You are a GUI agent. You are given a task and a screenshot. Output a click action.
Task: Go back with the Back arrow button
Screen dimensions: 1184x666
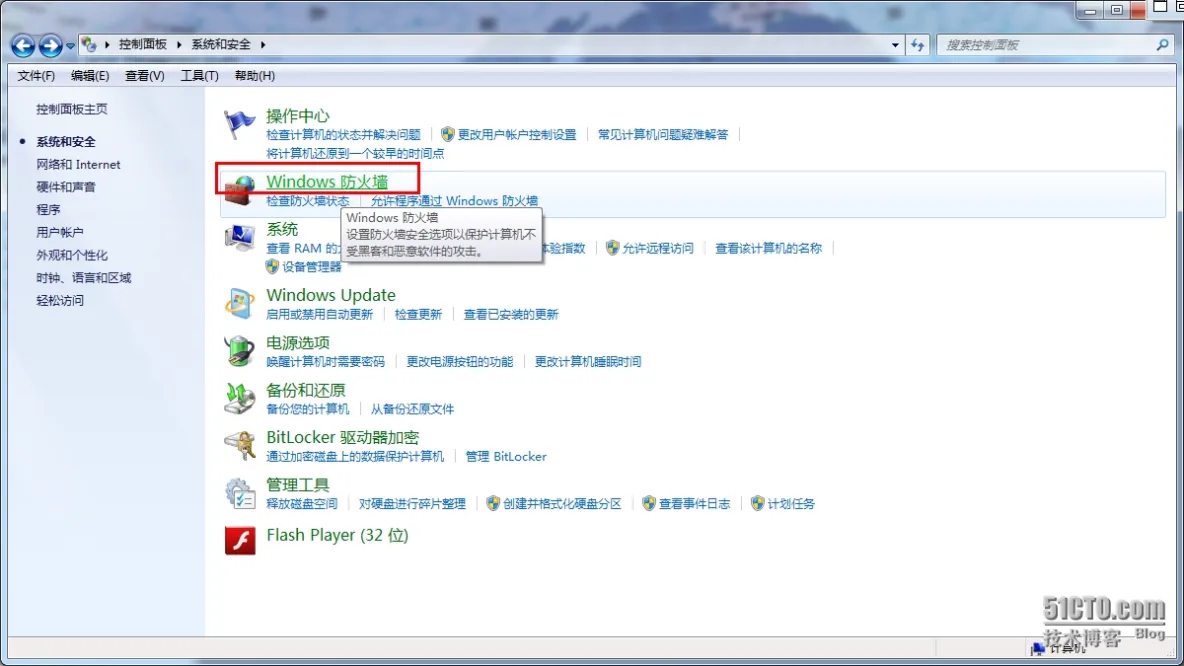coord(23,45)
